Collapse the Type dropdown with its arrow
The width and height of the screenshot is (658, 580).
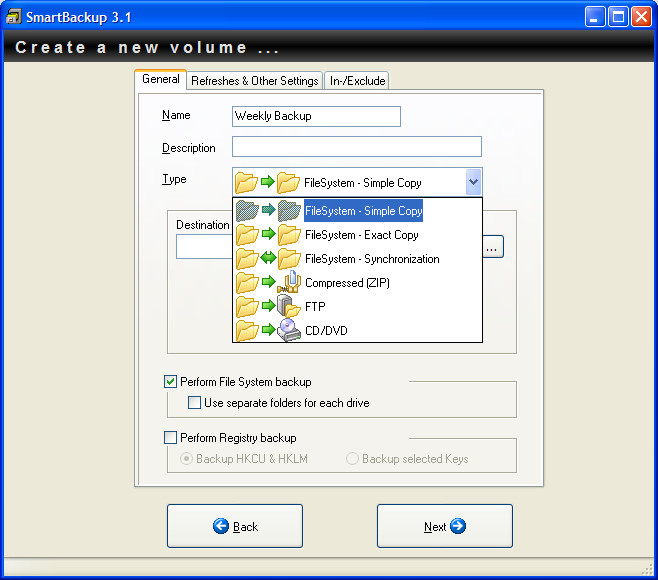(473, 182)
